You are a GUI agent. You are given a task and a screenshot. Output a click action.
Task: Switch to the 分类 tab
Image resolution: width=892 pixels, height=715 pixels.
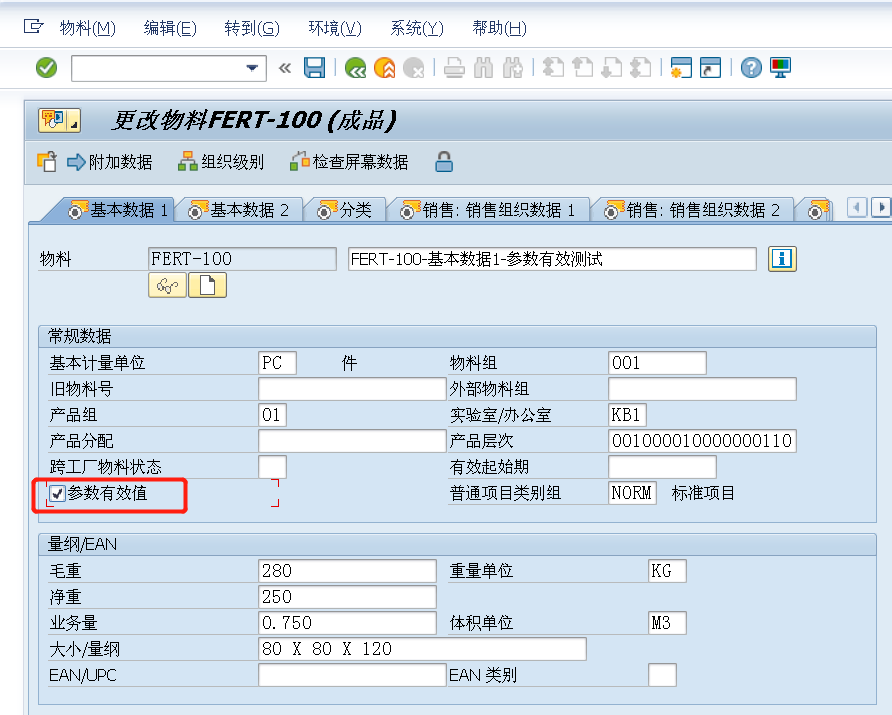coord(345,210)
